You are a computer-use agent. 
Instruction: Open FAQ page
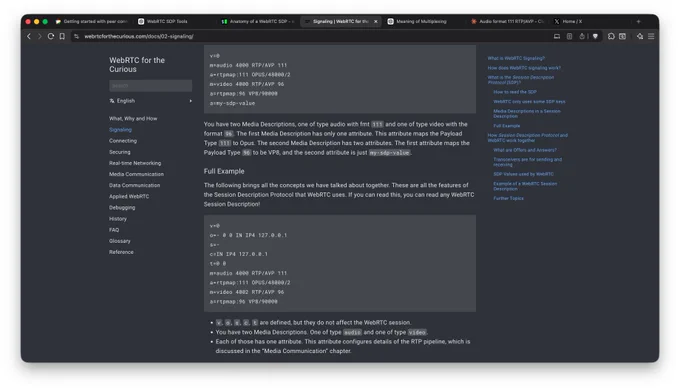(114, 230)
